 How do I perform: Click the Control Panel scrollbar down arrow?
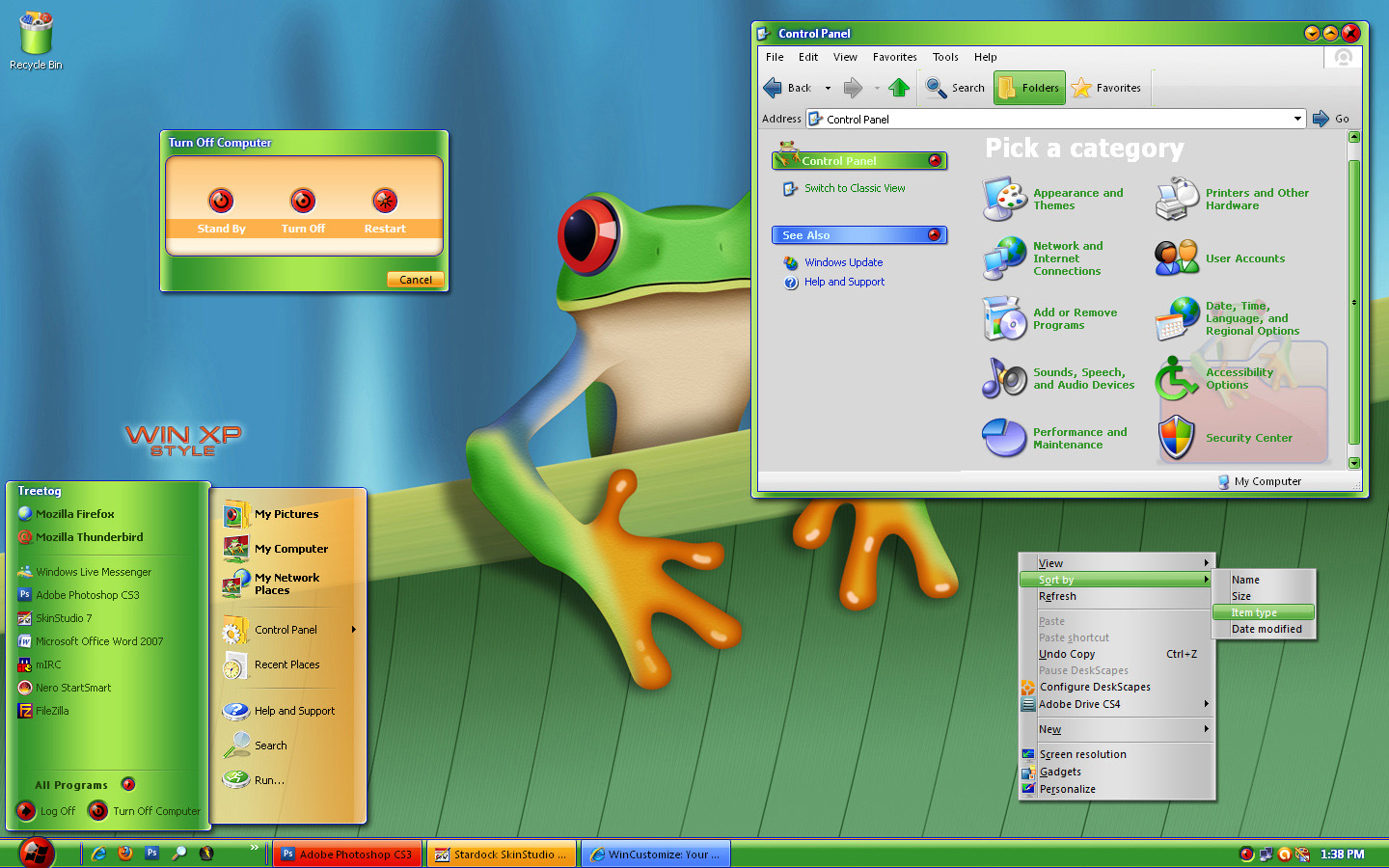coord(1354,462)
